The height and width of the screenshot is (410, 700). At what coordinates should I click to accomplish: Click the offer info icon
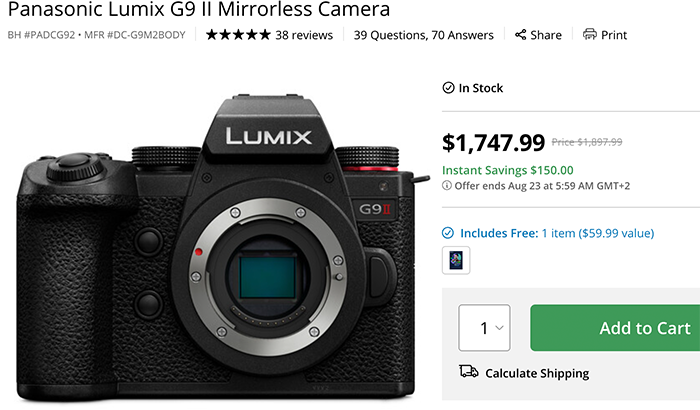click(x=447, y=185)
